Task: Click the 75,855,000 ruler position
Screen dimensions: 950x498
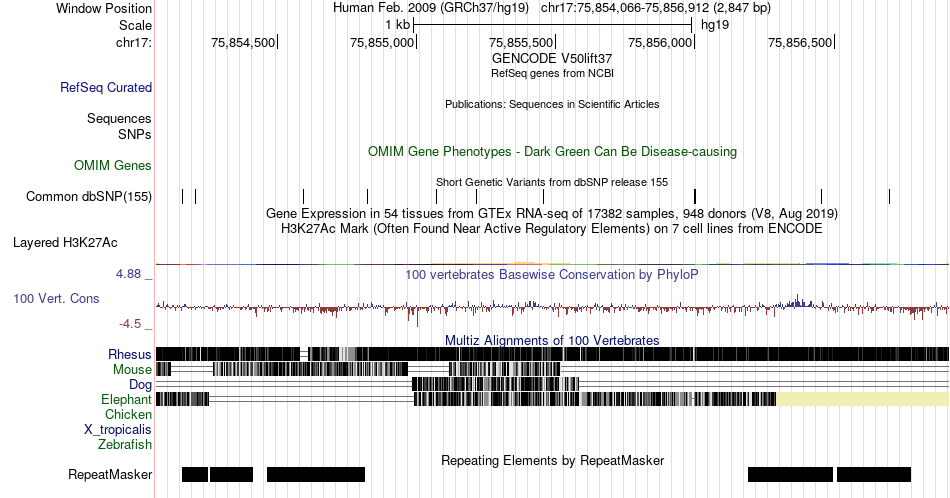Action: [382, 42]
